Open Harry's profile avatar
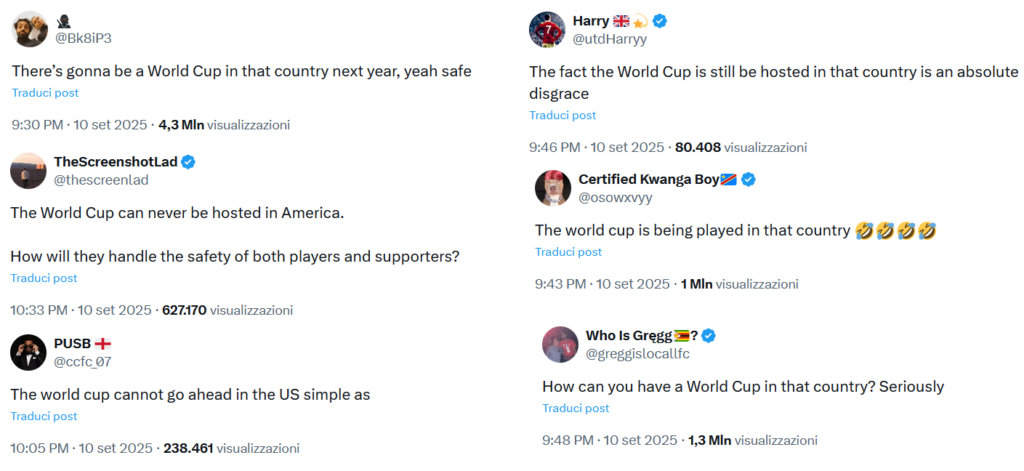This screenshot has height=471, width=1024. click(546, 30)
